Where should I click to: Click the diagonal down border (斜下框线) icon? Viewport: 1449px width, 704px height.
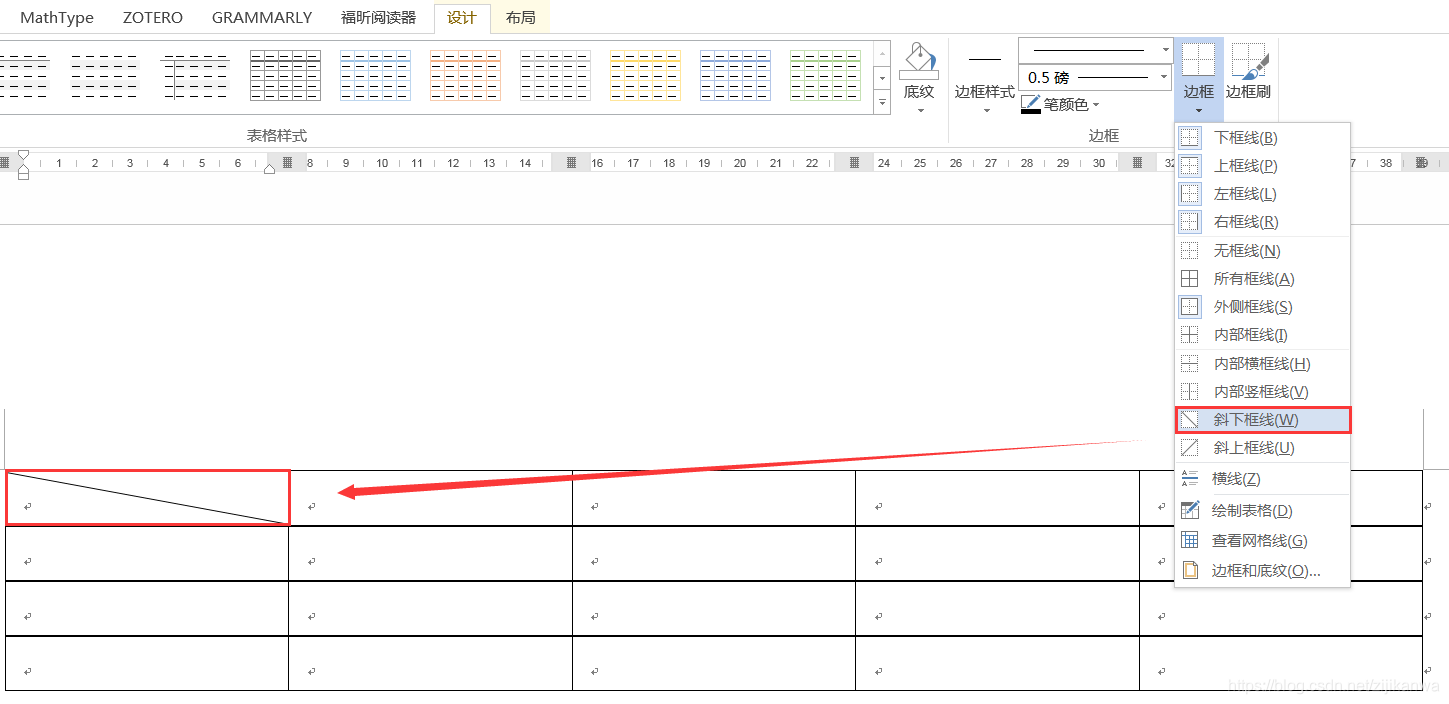click(1190, 420)
